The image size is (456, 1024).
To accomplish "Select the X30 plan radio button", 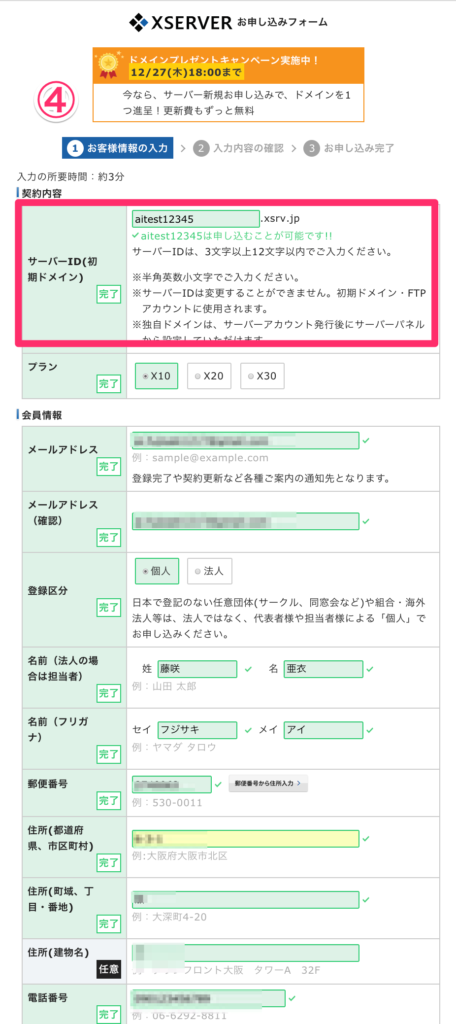I will click(x=262, y=376).
